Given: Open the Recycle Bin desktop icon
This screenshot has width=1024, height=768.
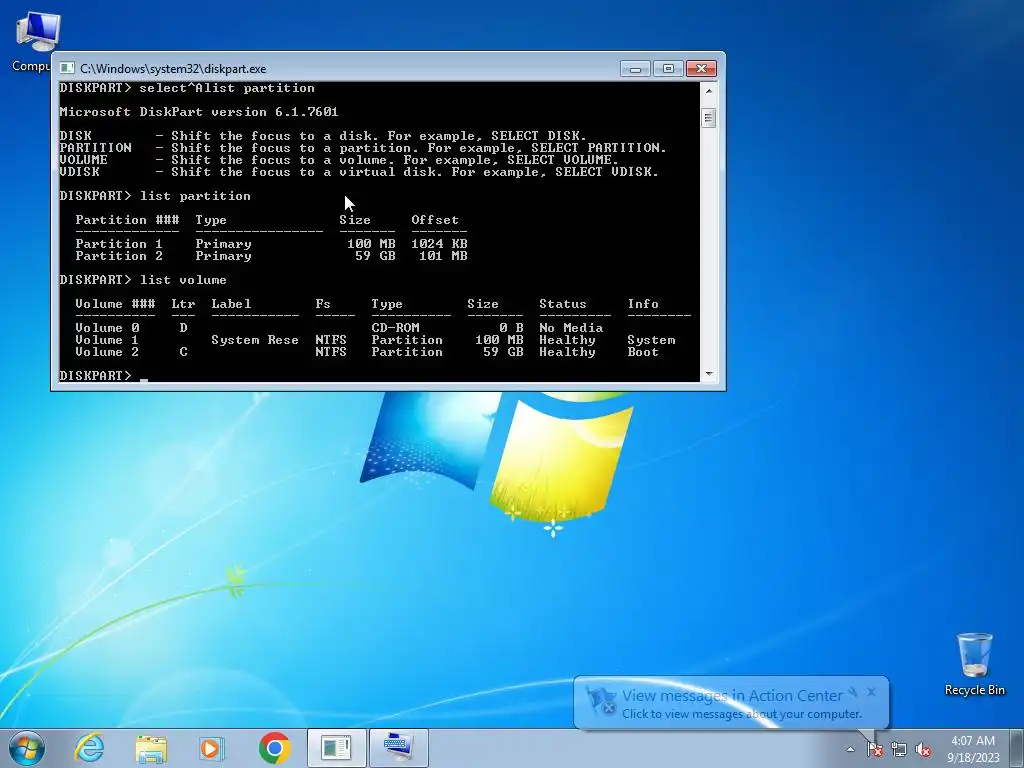Looking at the screenshot, I should pos(974,664).
